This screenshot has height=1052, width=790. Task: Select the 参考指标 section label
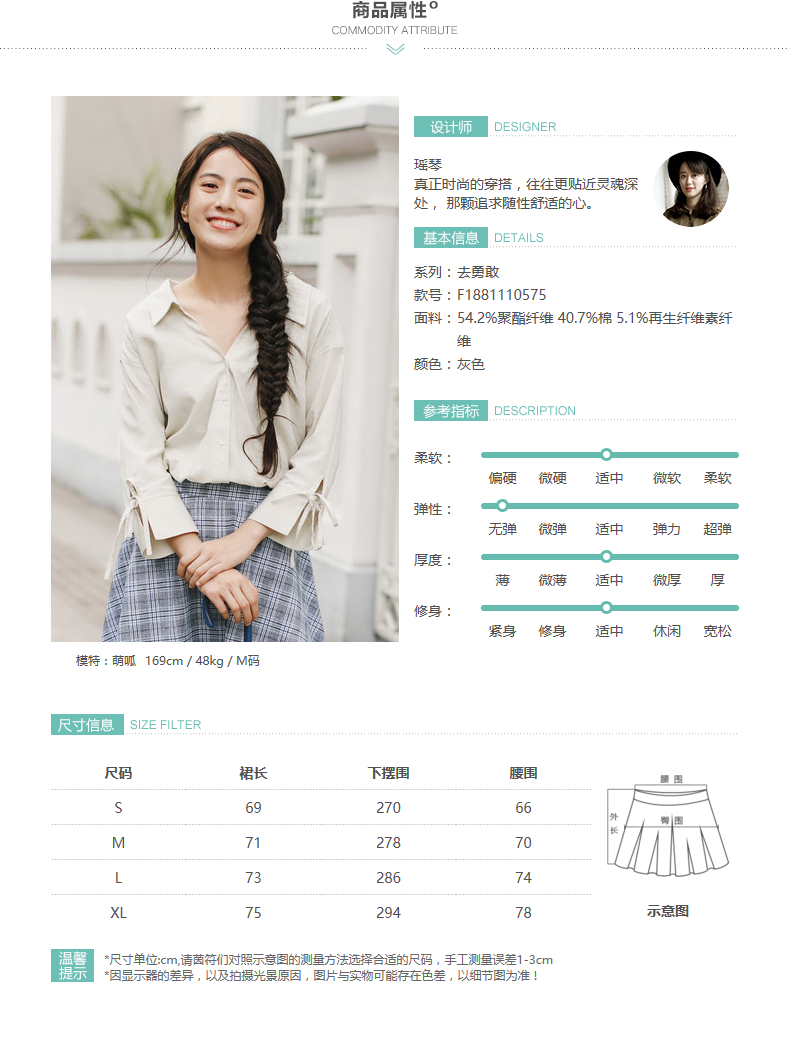[x=450, y=411]
